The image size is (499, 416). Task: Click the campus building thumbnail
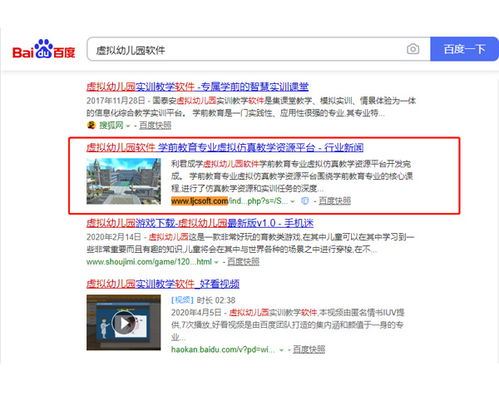tap(124, 181)
